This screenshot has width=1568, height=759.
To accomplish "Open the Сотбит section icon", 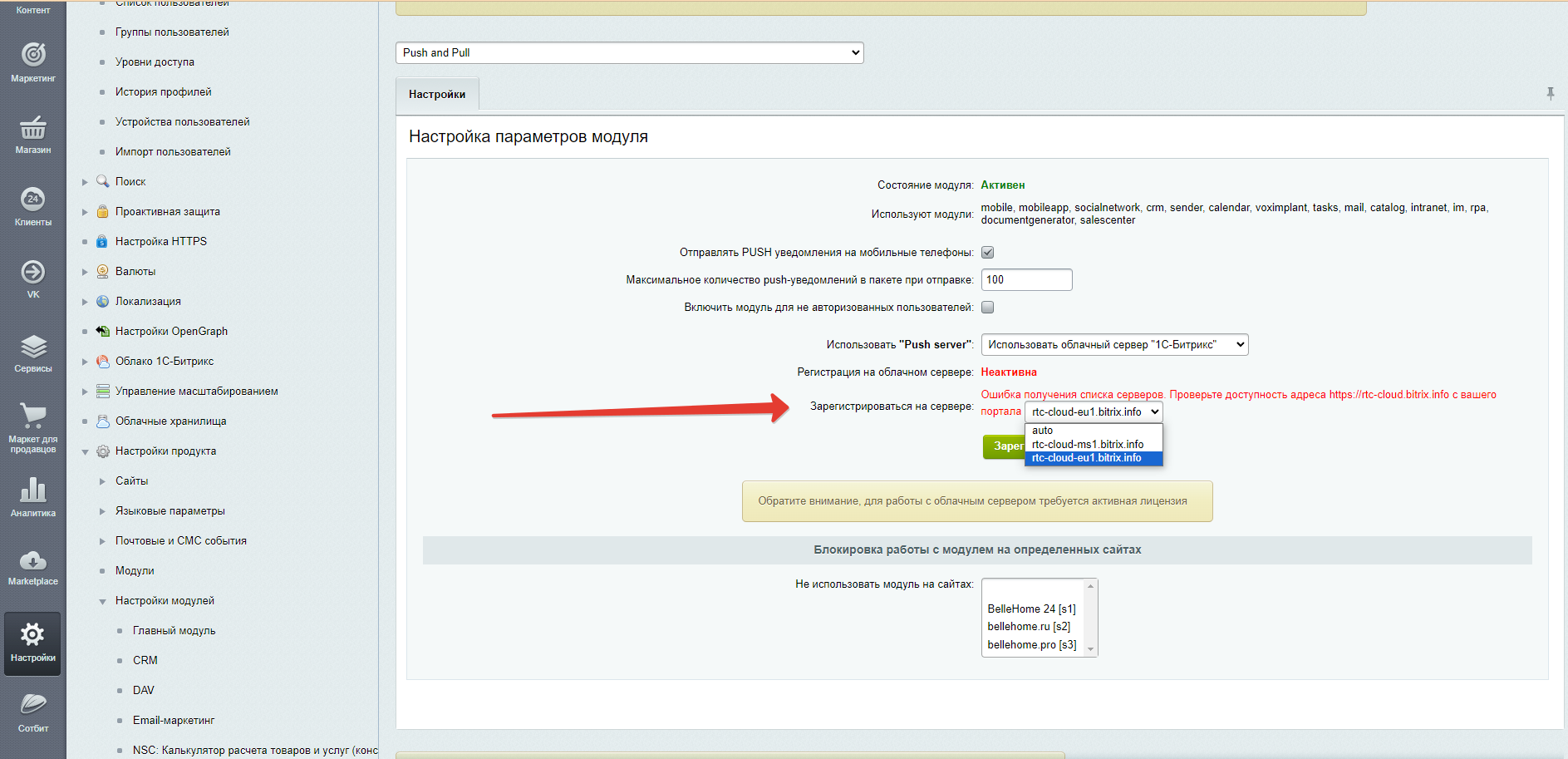I will click(x=33, y=704).
